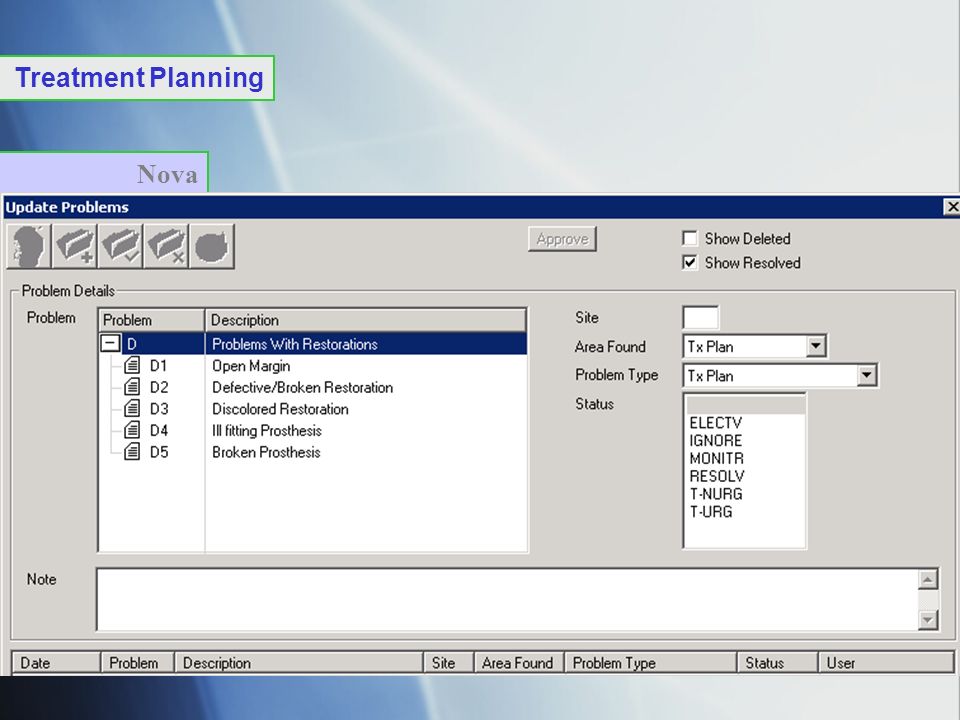Select the RESOLV status option
960x720 pixels.
click(x=744, y=476)
